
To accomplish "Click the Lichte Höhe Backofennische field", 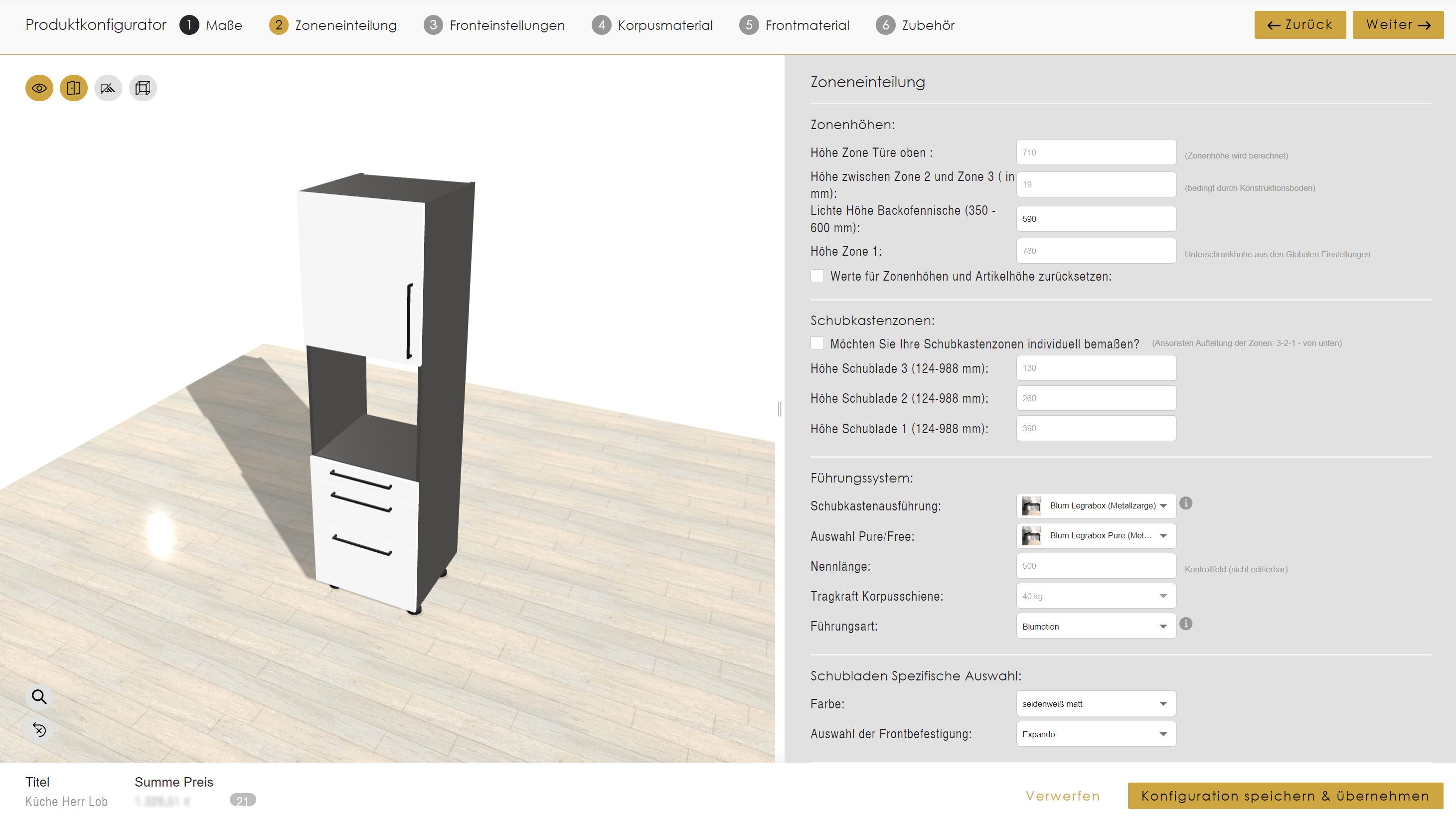I will (1096, 219).
